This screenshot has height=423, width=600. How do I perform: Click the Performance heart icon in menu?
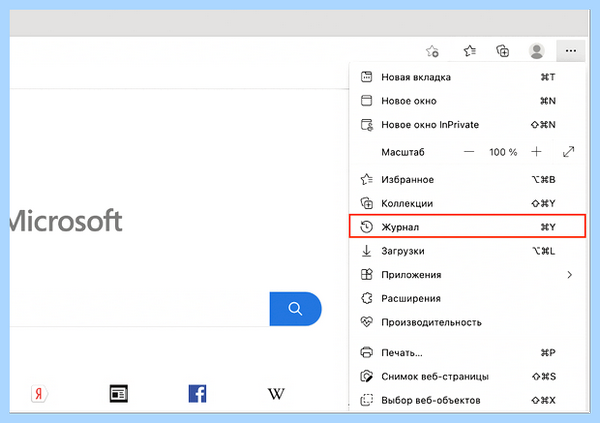366,322
